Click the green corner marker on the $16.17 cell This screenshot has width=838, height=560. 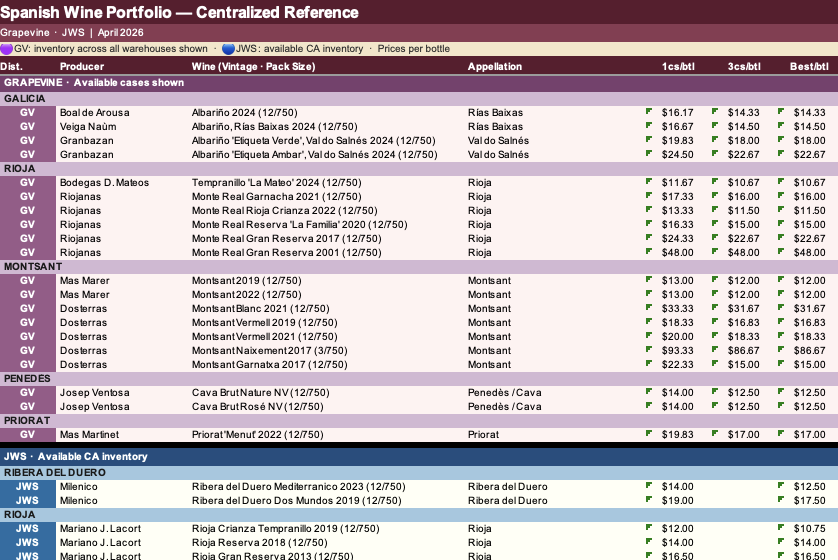point(648,111)
